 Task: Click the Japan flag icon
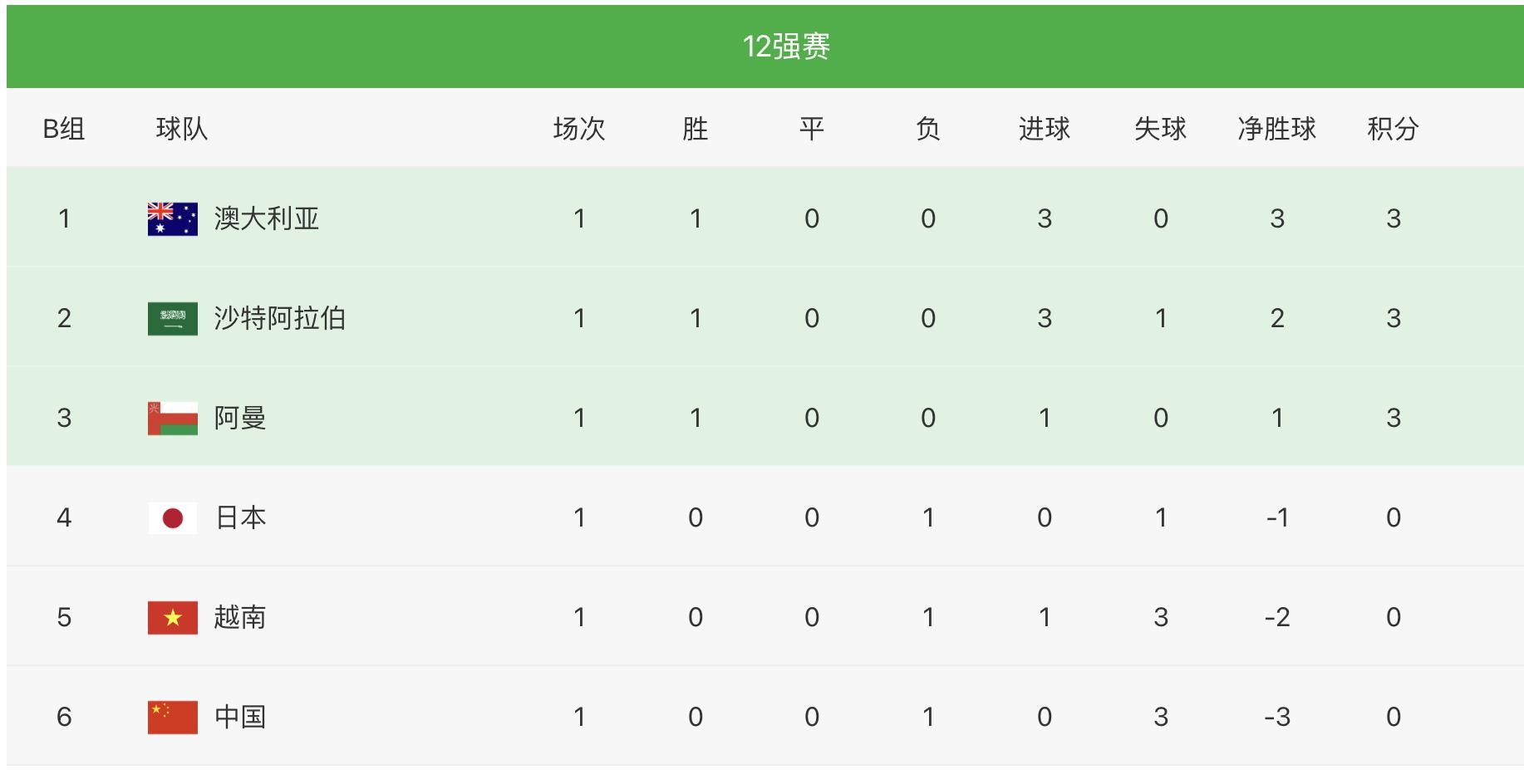pos(173,518)
